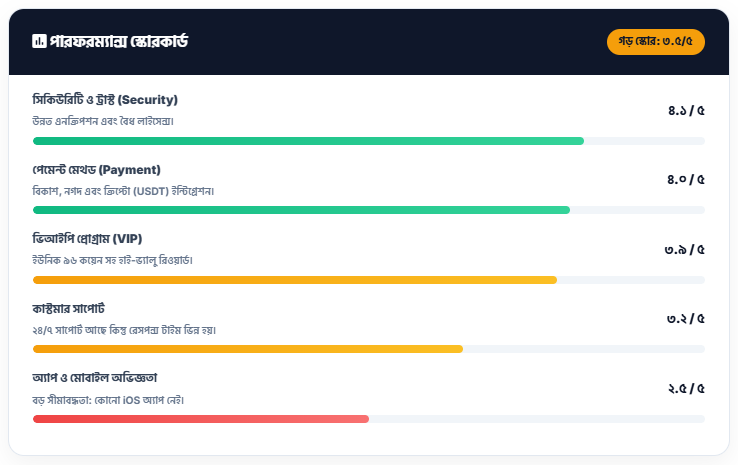Click the red app and mobile progress bar
The height and width of the screenshot is (465, 738).
[201, 418]
